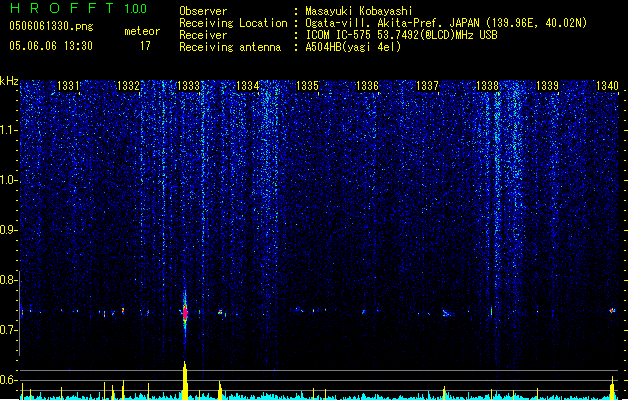The image size is (629, 400).
Task: Click the 0.7 kHz axis label
Action: [7, 330]
